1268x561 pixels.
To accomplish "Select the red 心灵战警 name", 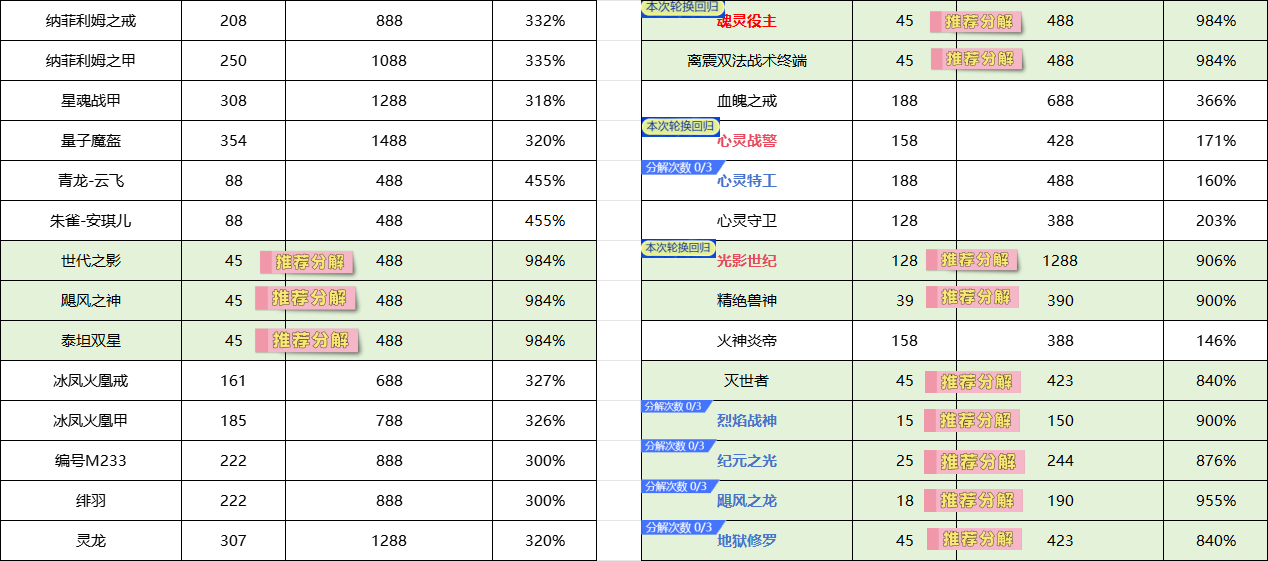I will pos(747,141).
